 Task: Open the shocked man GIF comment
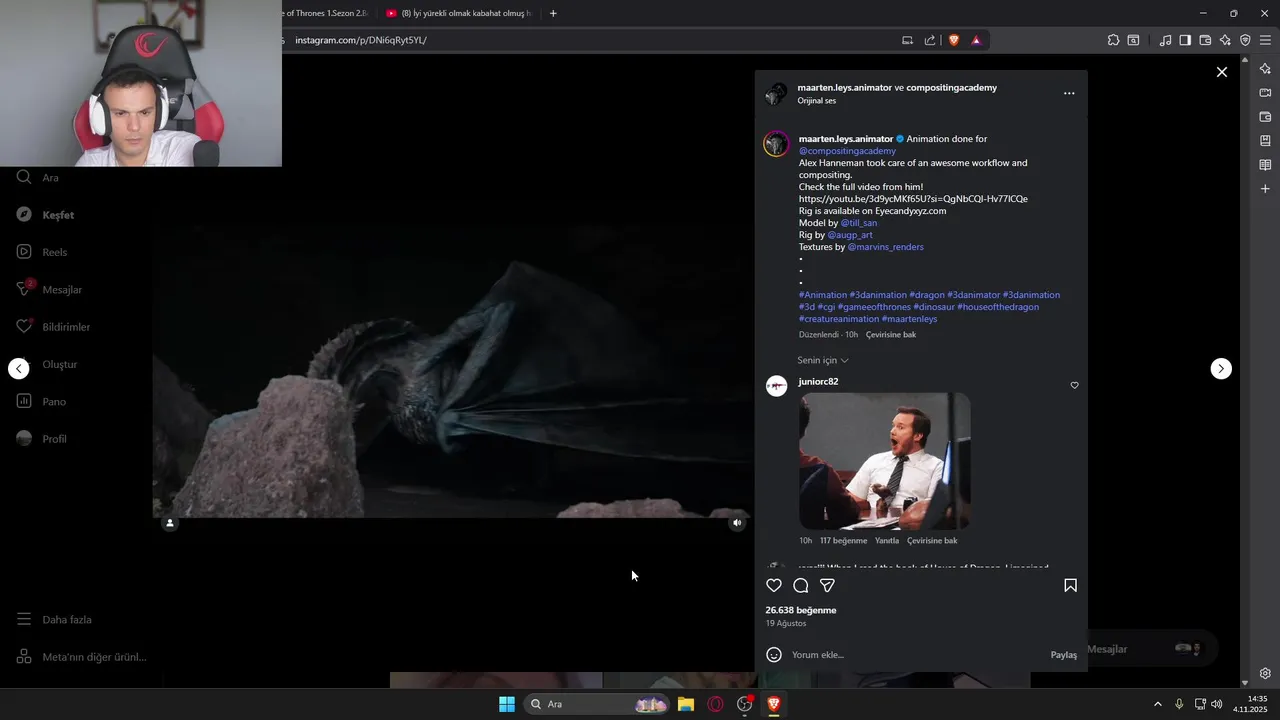point(885,461)
